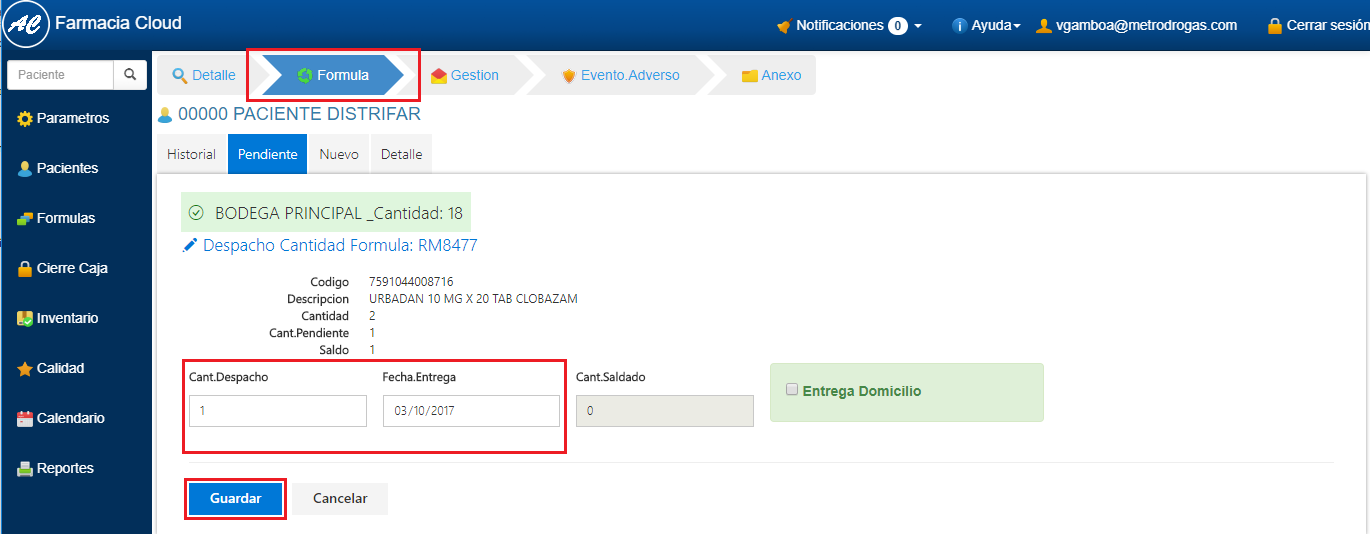Click the Guardar button
1370x534 pixels.
[235, 499]
